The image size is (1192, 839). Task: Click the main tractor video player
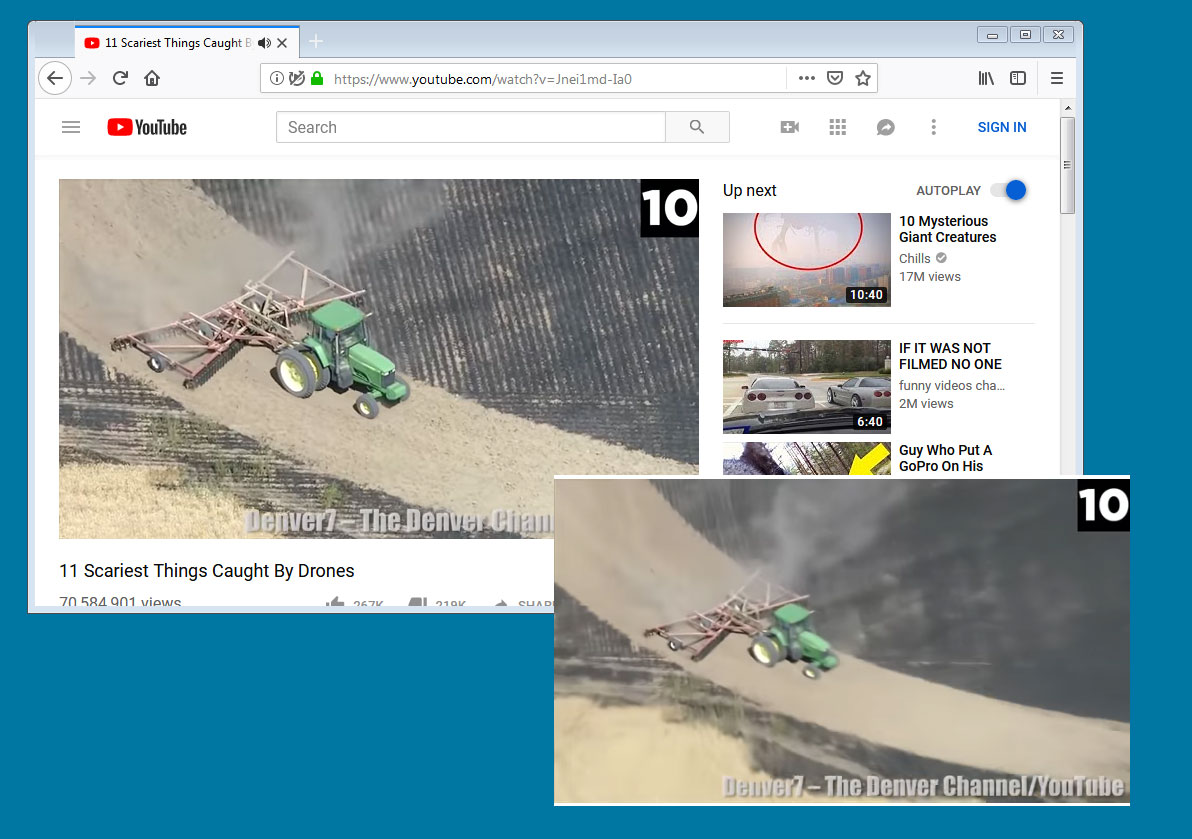click(379, 359)
